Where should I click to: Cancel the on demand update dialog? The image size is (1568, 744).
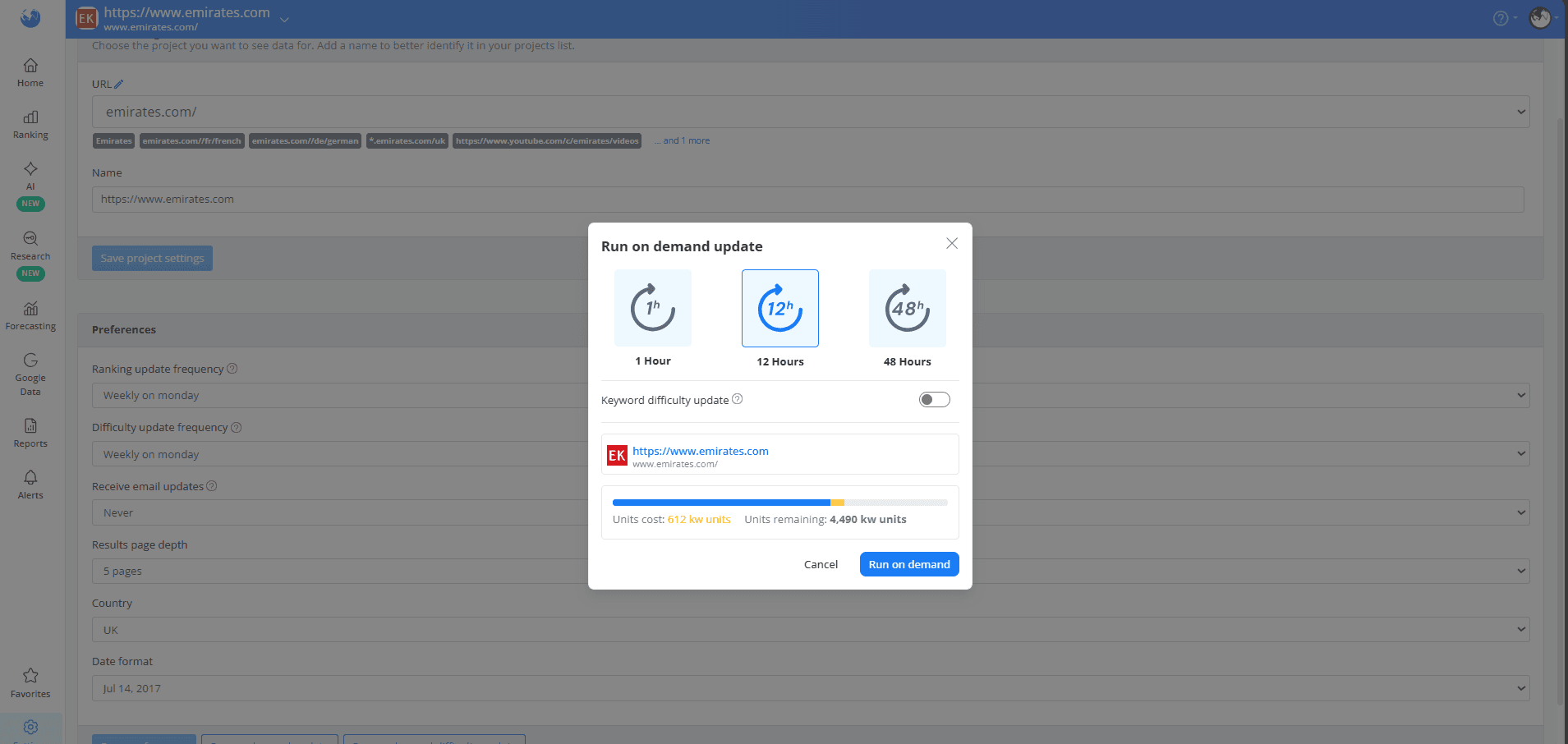point(821,564)
